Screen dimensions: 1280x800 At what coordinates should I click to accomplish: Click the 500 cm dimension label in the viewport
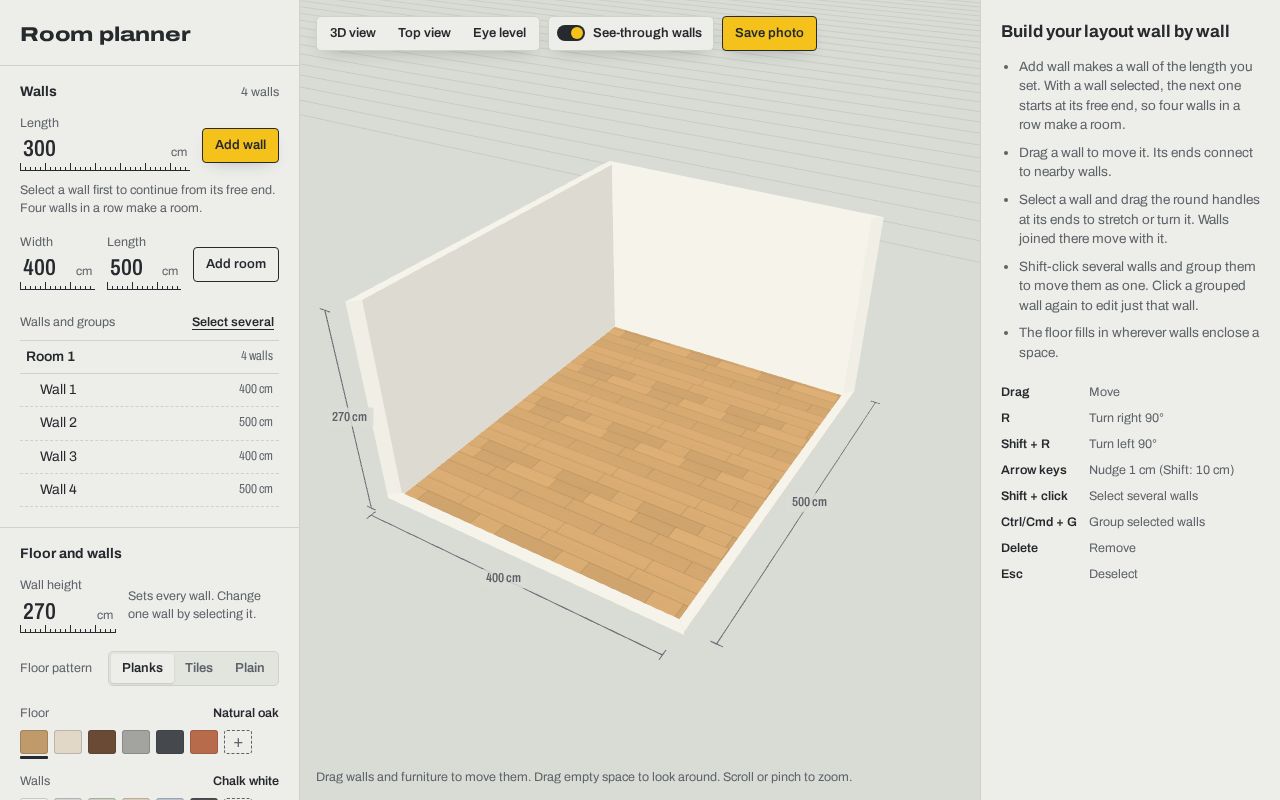809,502
